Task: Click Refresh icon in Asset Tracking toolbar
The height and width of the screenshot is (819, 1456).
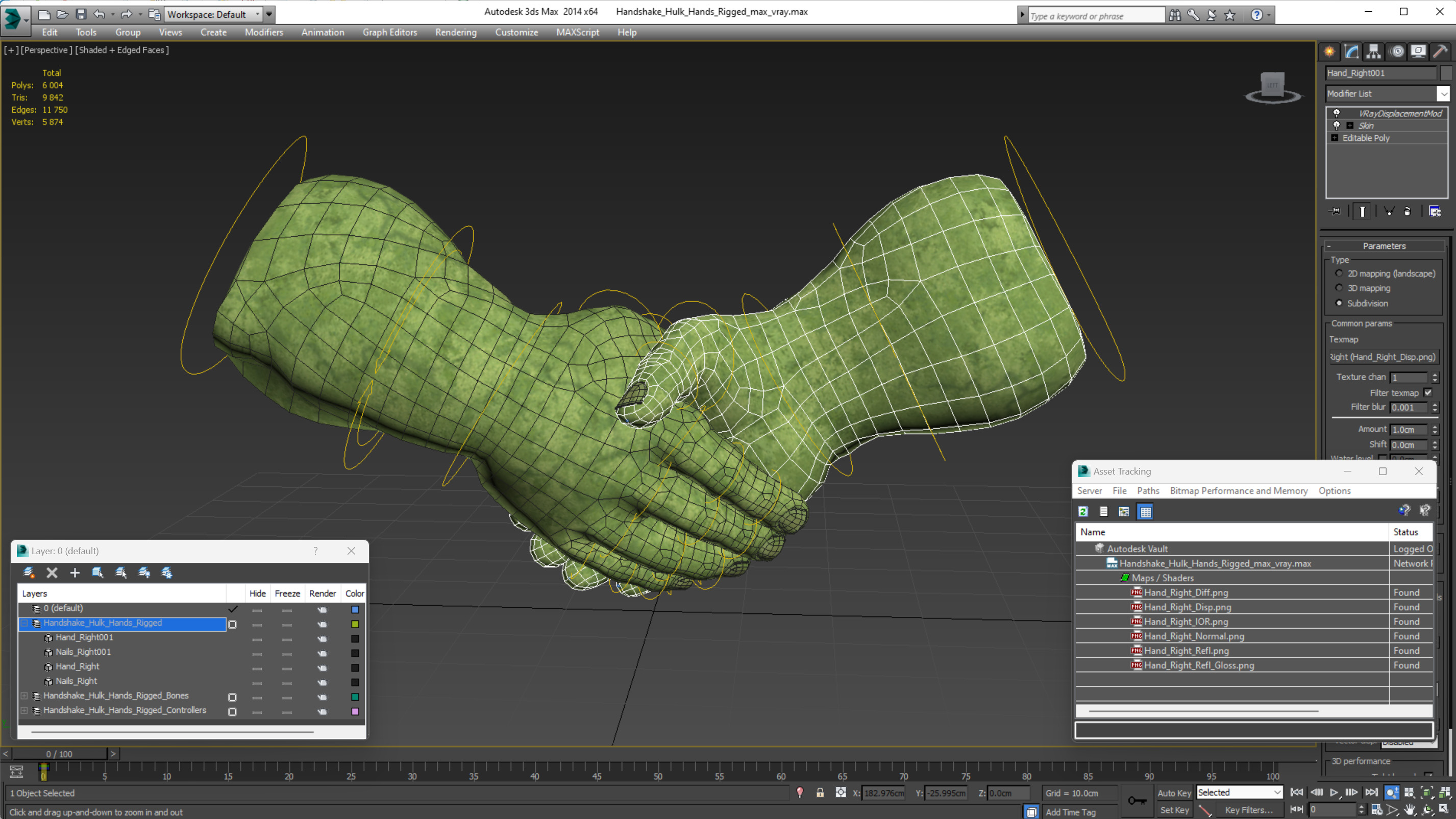Action: [x=1083, y=511]
